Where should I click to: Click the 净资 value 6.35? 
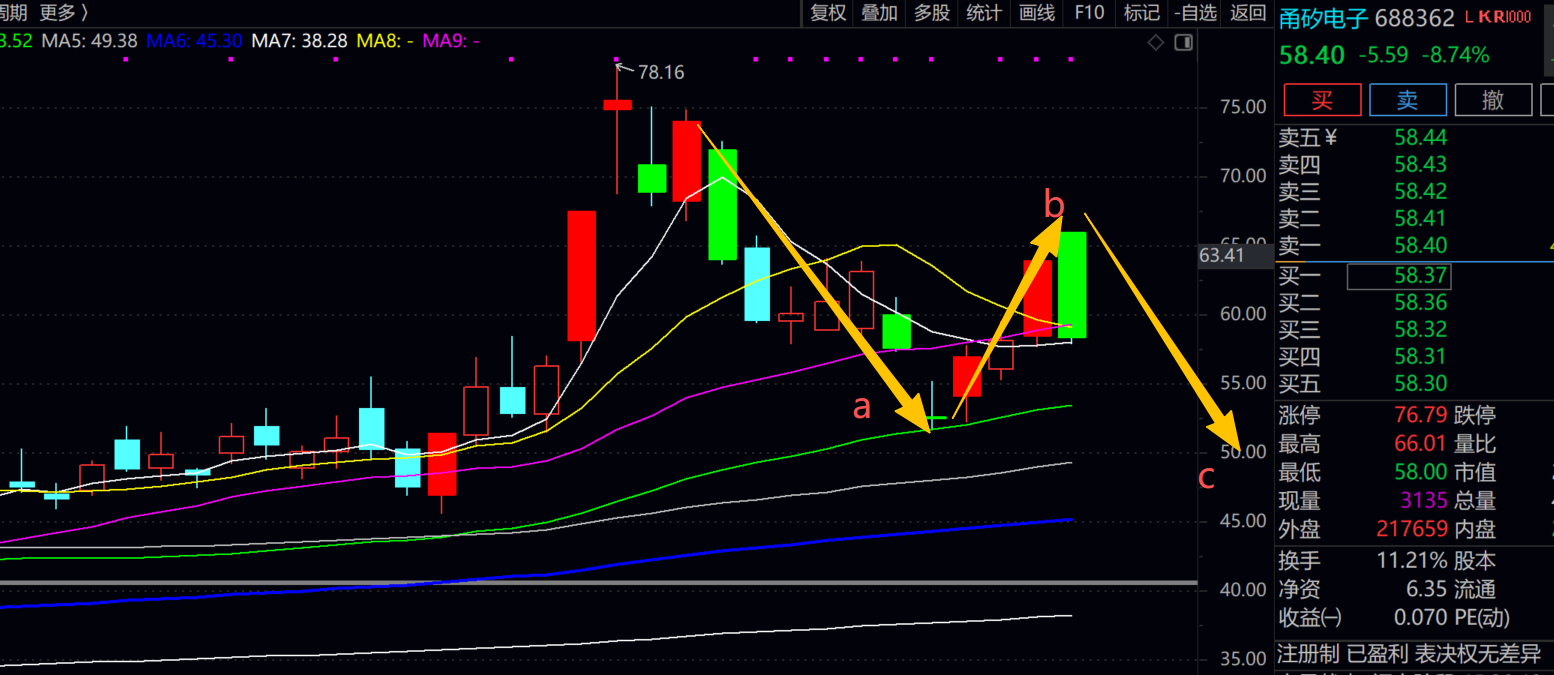(1427, 590)
